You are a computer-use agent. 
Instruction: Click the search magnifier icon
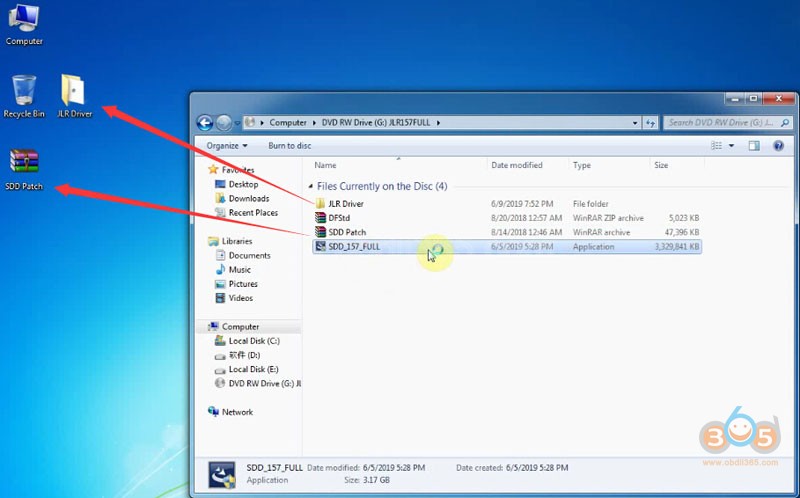[x=785, y=122]
